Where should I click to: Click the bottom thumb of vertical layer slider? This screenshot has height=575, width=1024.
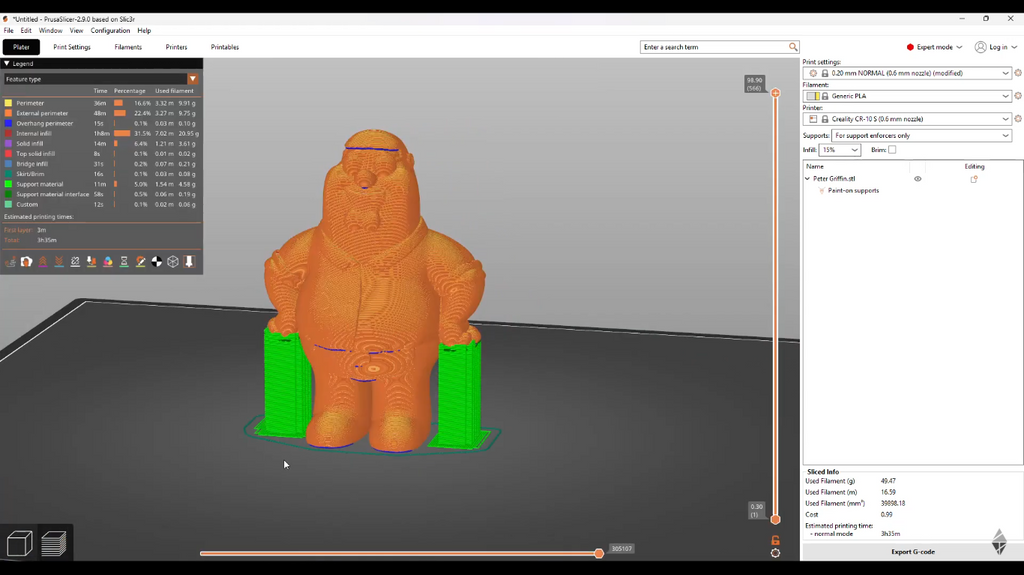tap(775, 519)
